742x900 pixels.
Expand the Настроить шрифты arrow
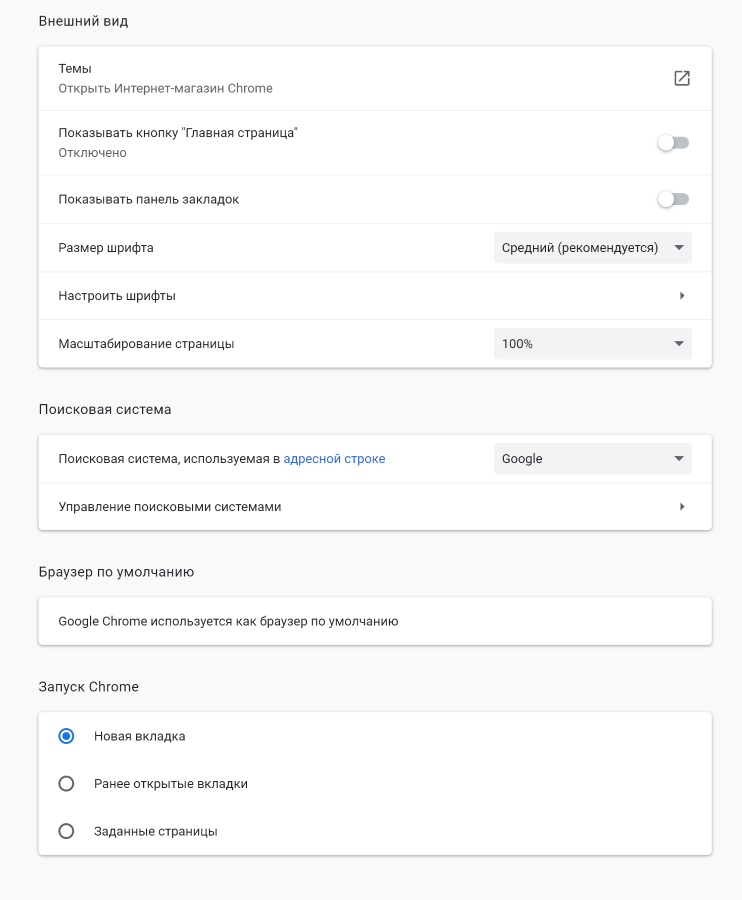click(x=681, y=296)
